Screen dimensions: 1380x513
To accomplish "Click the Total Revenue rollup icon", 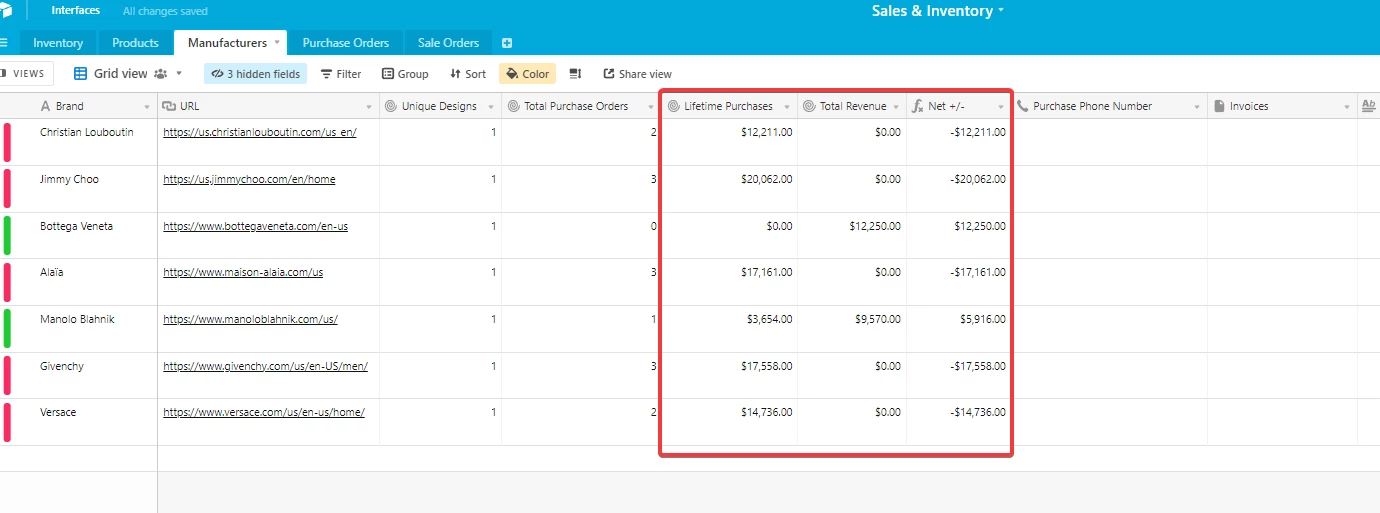I will pyautogui.click(x=809, y=106).
